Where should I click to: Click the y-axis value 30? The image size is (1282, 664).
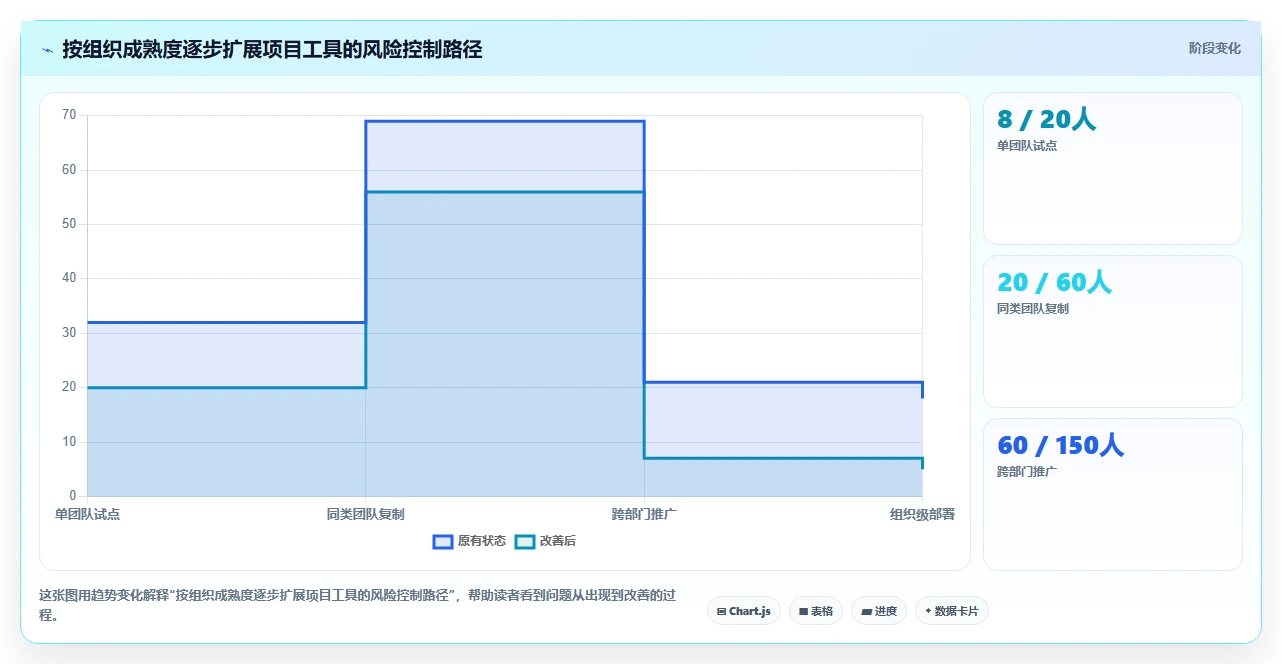click(69, 333)
